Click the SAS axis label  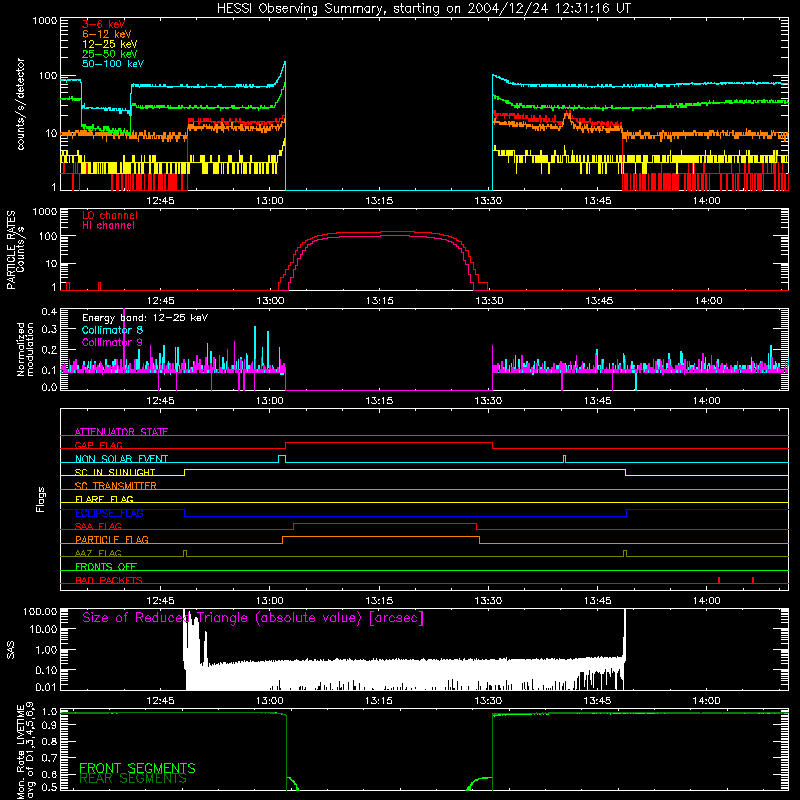10,650
